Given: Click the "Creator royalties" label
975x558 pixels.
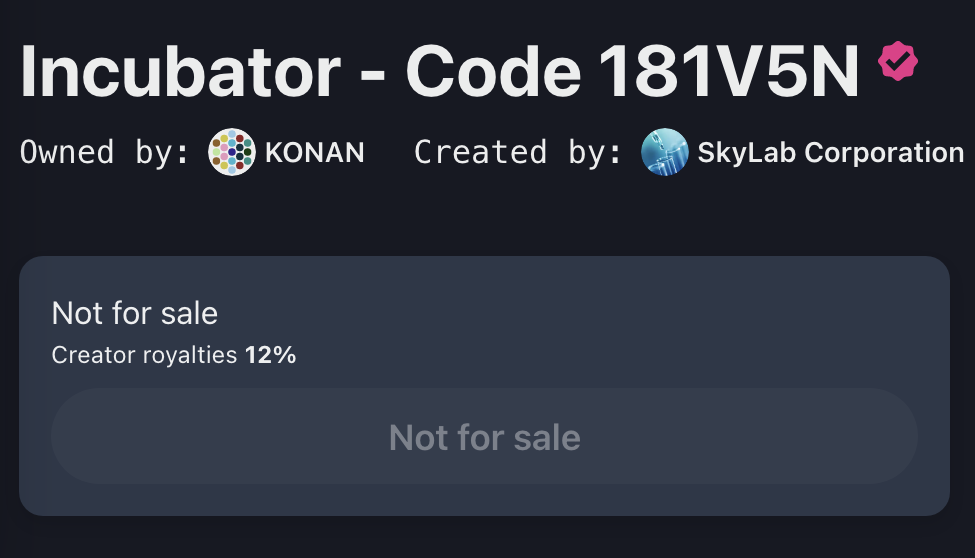Looking at the screenshot, I should [144, 355].
